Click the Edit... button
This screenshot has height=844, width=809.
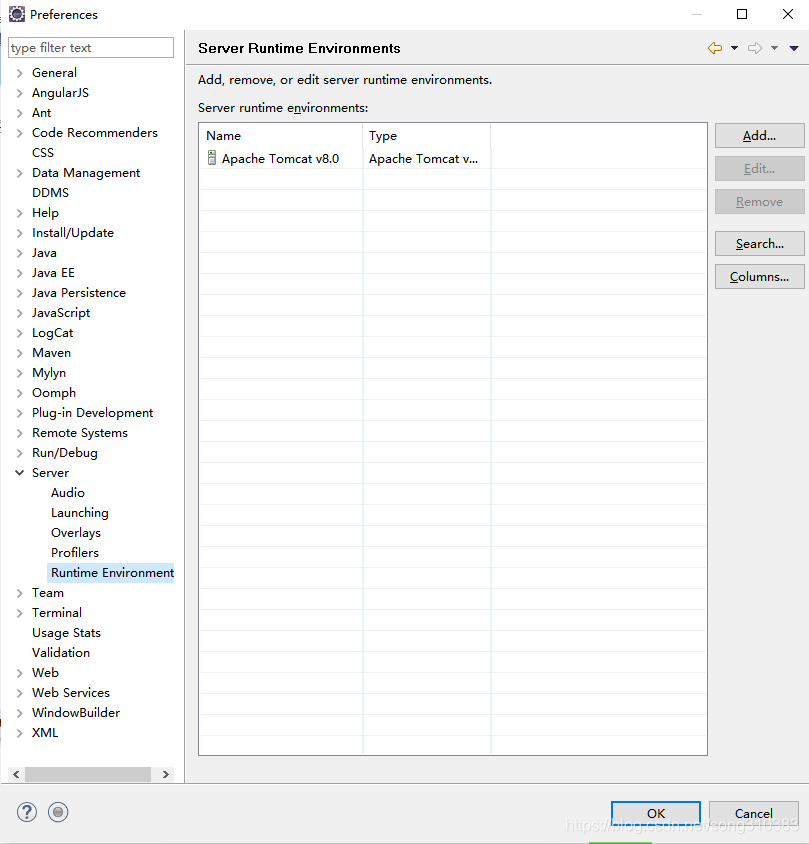pos(759,168)
